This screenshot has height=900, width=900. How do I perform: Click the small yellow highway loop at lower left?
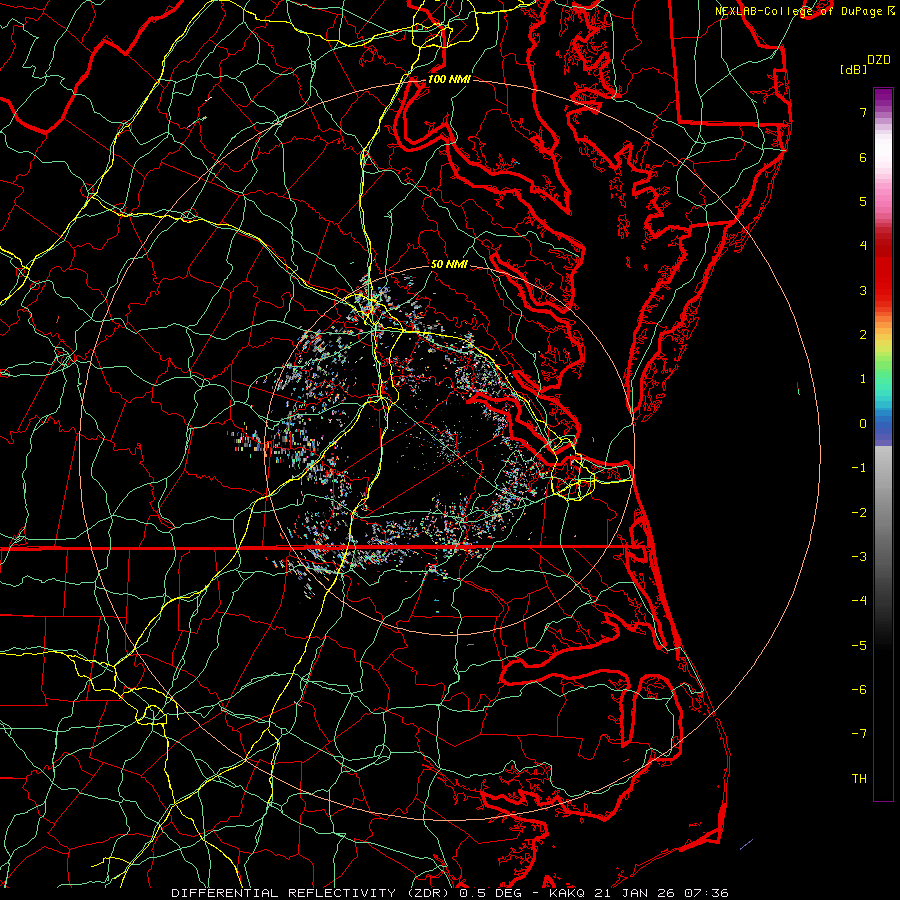[x=152, y=713]
